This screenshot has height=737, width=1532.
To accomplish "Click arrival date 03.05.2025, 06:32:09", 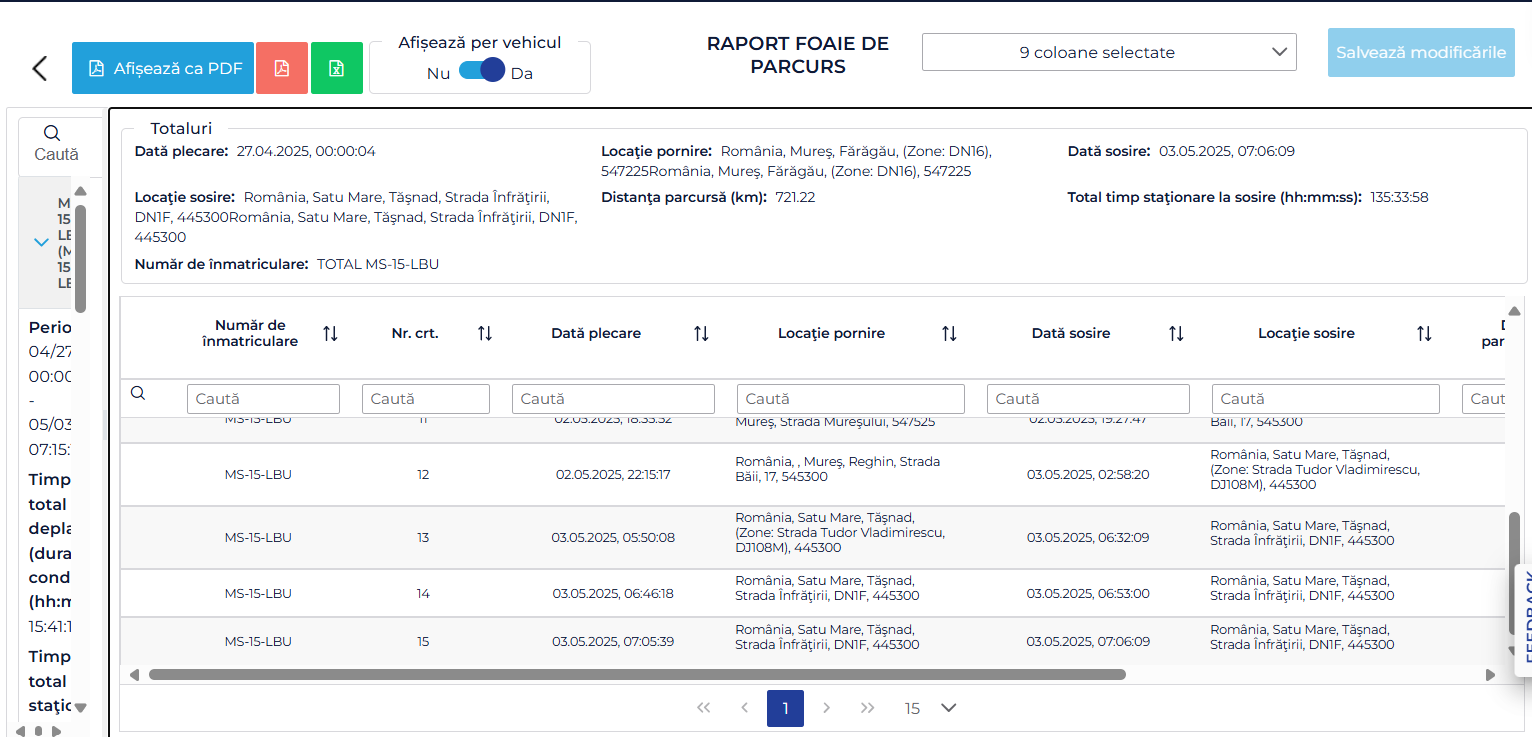I will tap(1088, 537).
